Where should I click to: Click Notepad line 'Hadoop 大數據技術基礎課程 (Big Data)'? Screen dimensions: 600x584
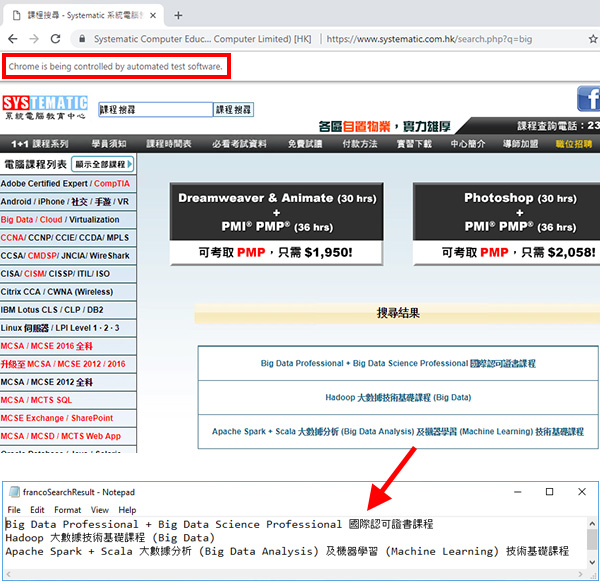click(x=110, y=538)
